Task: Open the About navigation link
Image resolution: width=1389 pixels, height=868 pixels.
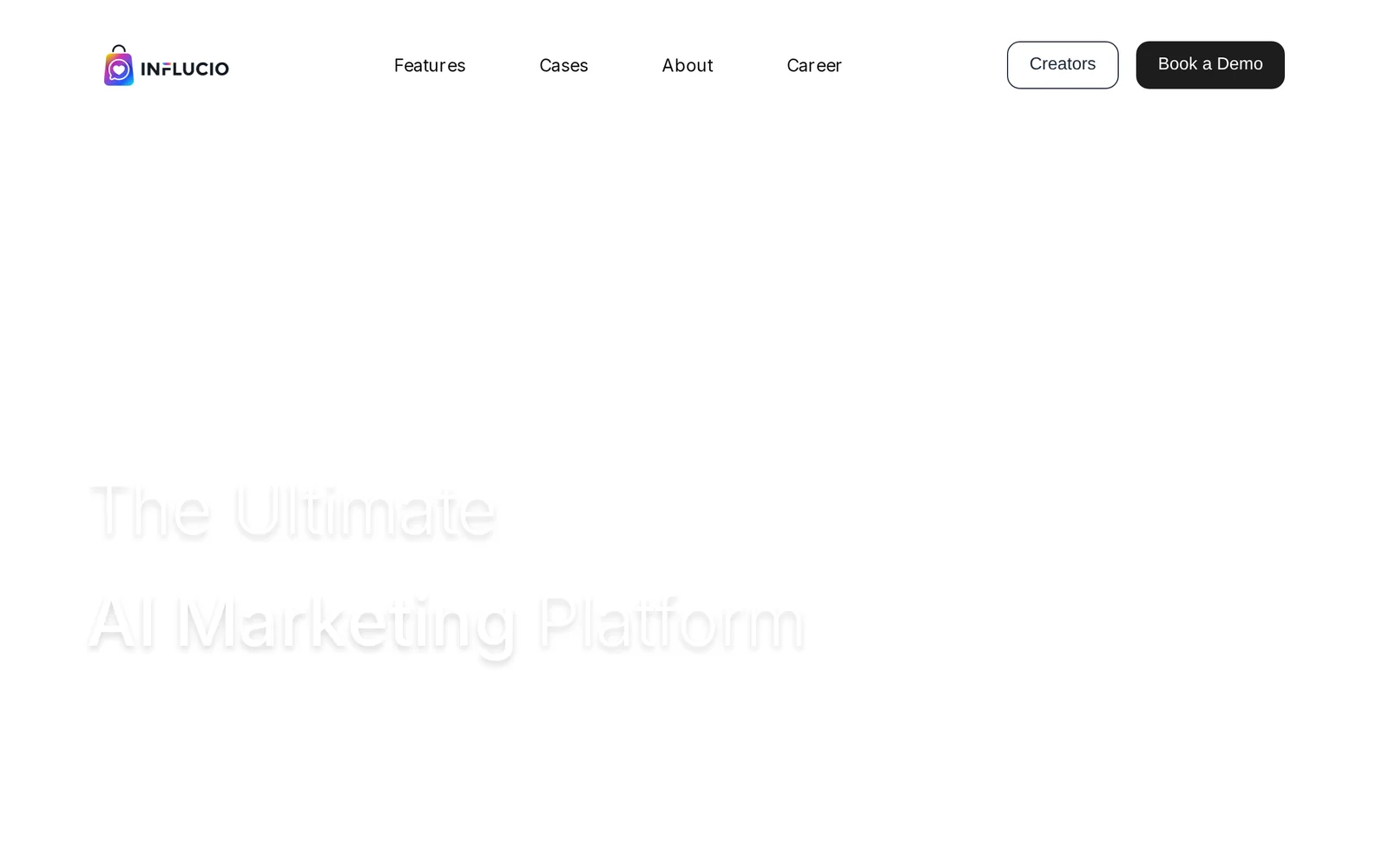Action: coord(687,65)
